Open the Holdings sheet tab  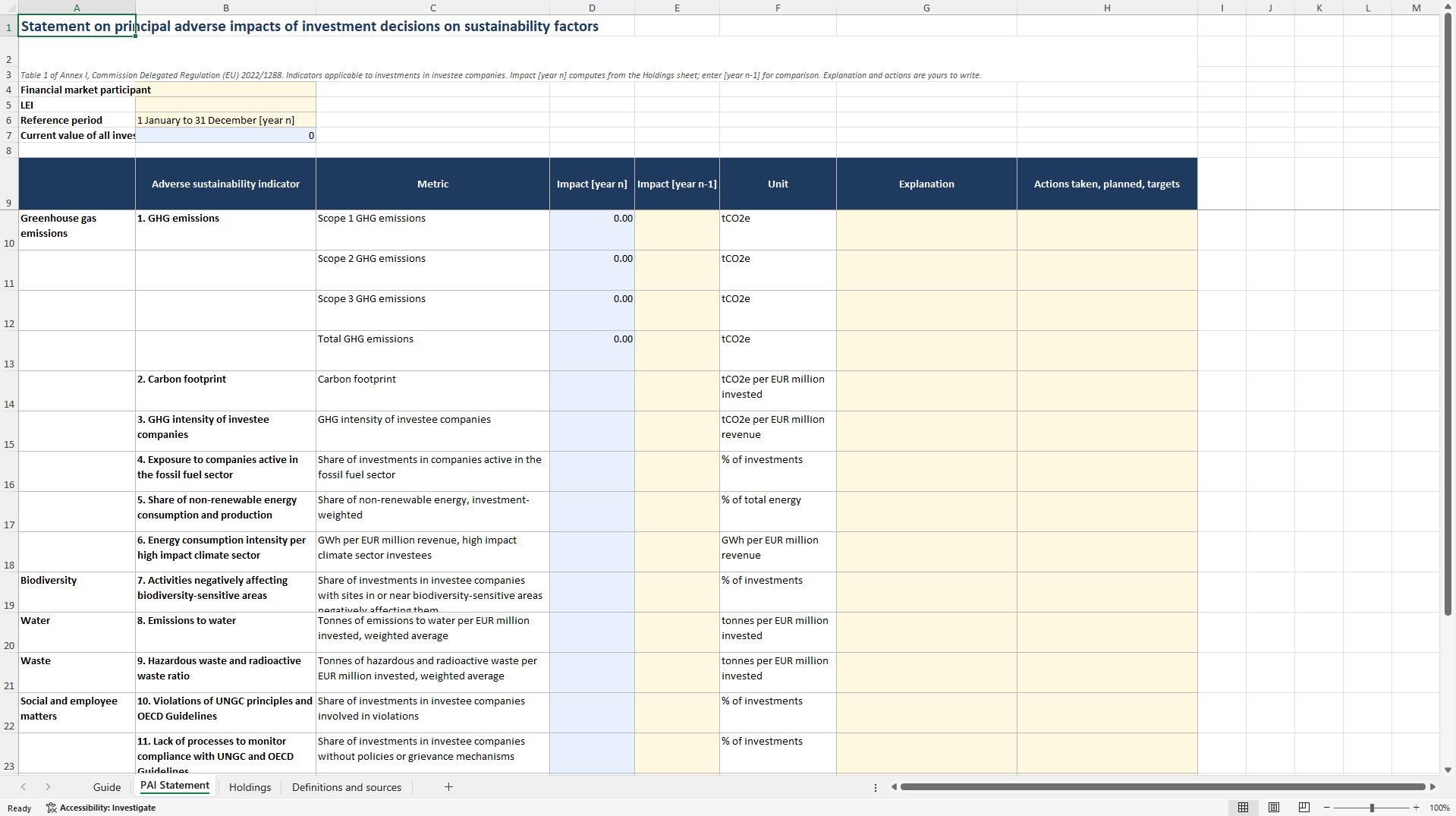[250, 787]
